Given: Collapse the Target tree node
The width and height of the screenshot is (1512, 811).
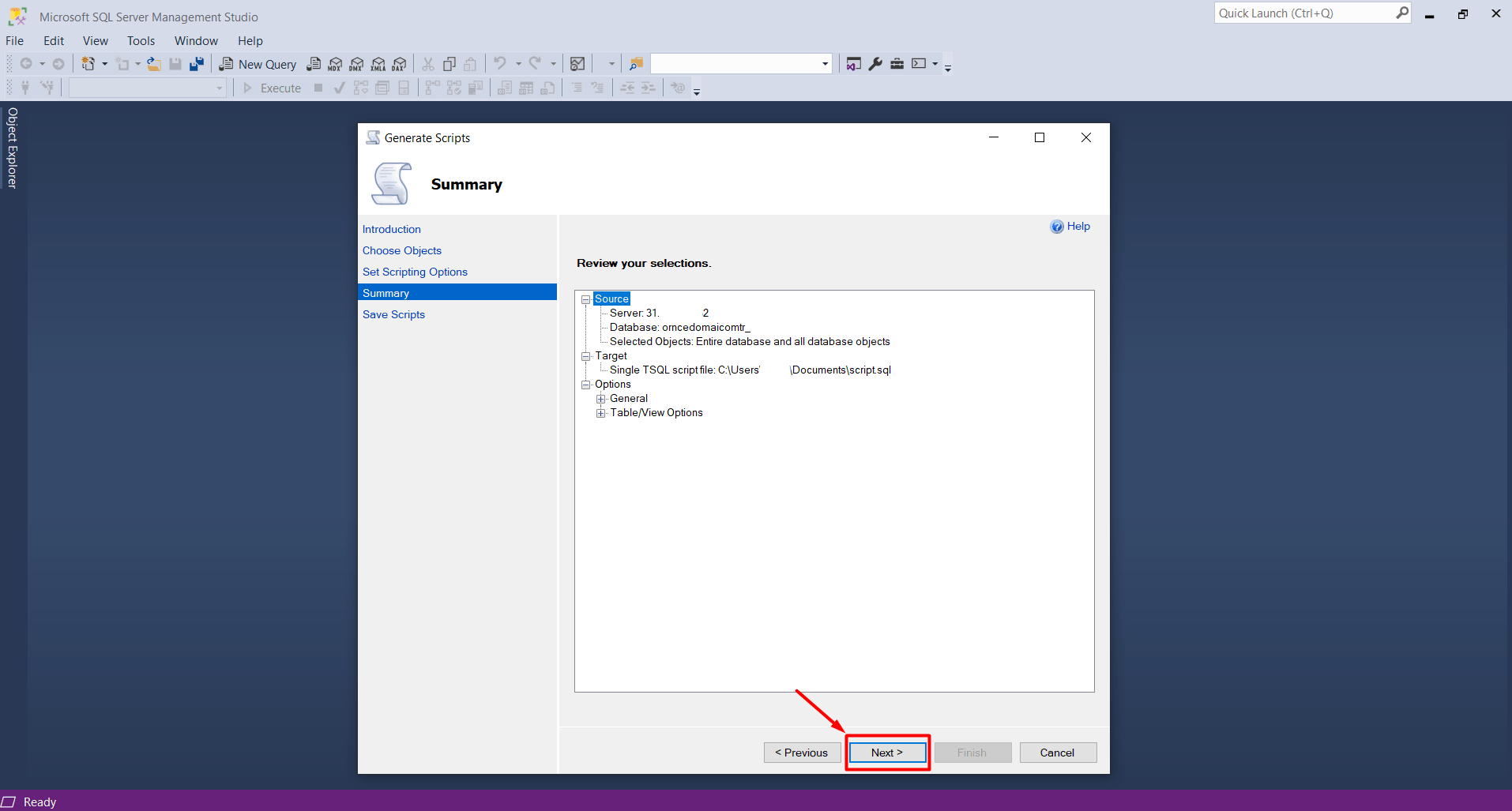Looking at the screenshot, I should pos(586,356).
